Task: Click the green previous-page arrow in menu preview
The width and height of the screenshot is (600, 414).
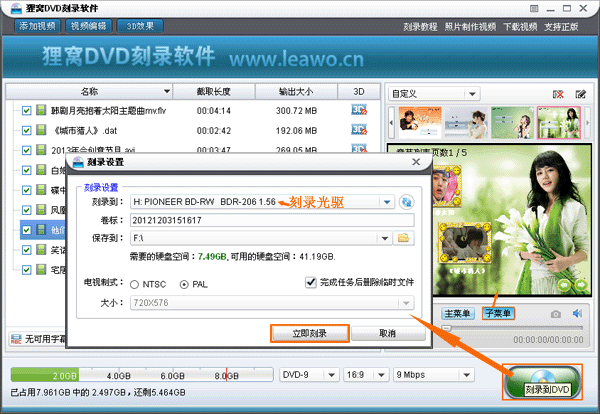Action: 564,285
